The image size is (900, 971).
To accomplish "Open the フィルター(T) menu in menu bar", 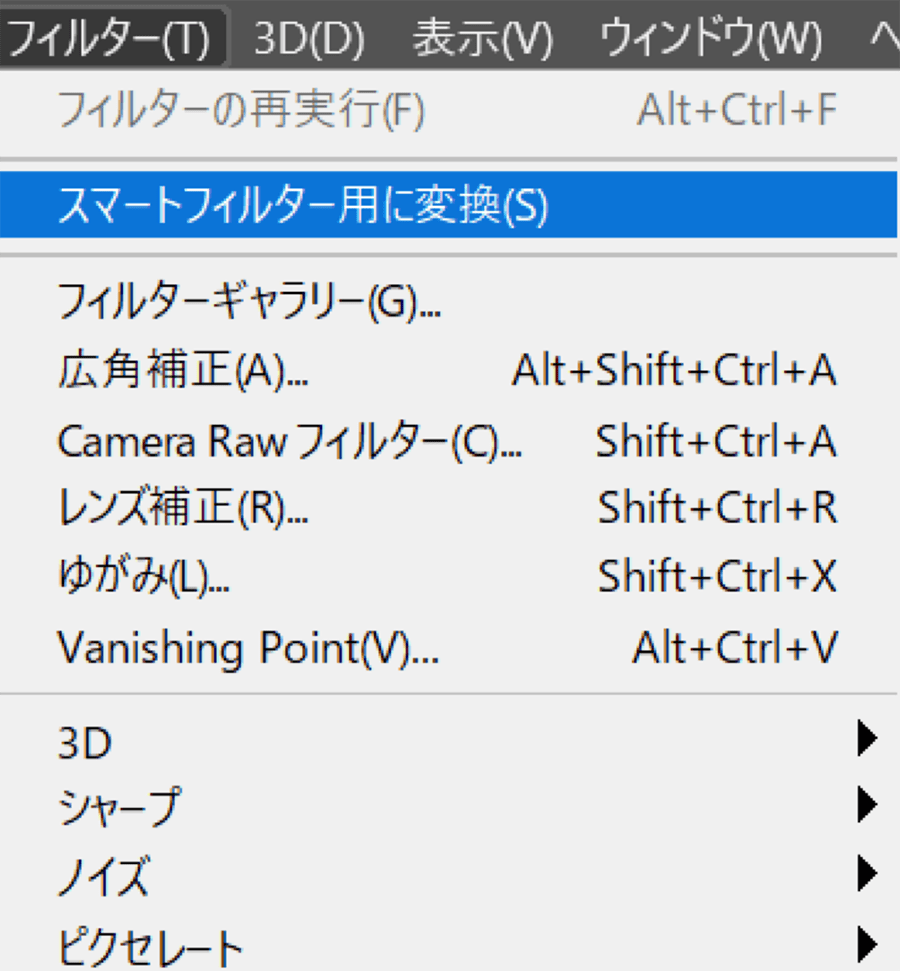I will (113, 36).
